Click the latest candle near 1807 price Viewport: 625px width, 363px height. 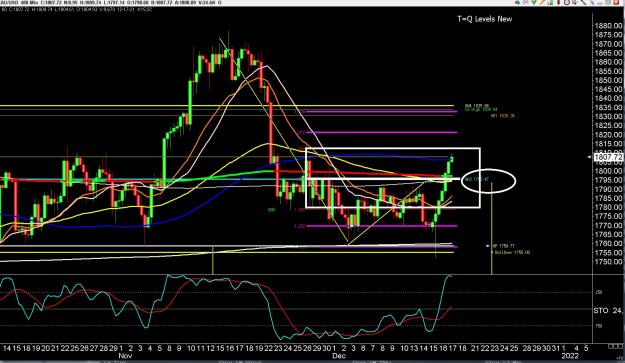click(452, 159)
